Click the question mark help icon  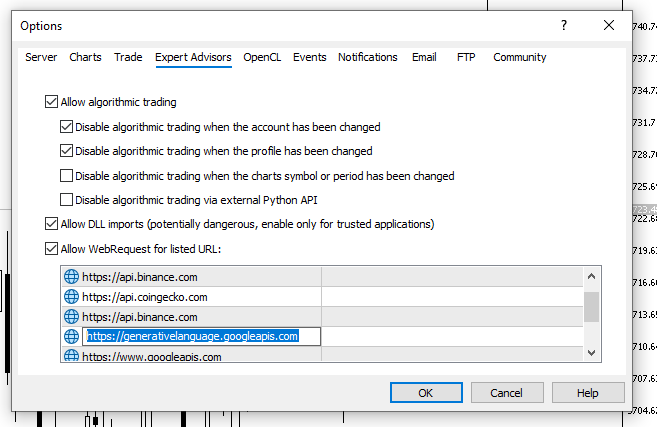[x=564, y=26]
